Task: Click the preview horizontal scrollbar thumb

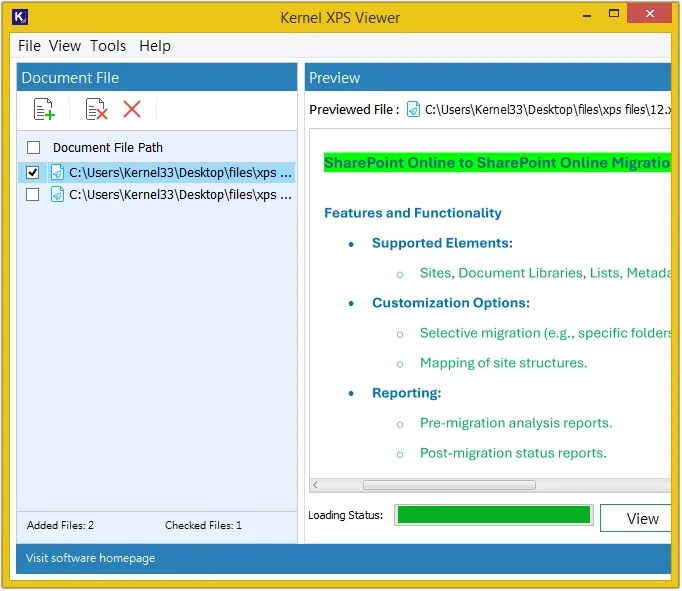Action: point(449,485)
